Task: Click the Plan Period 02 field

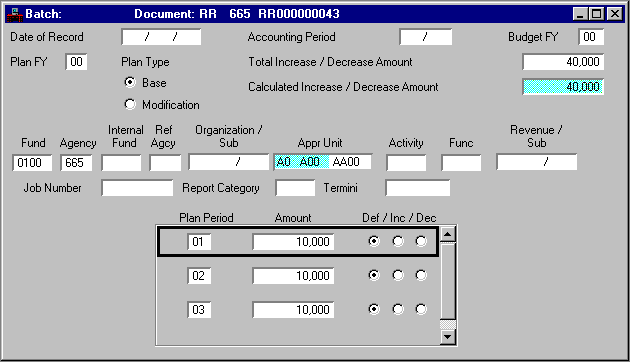Action: pyautogui.click(x=199, y=276)
